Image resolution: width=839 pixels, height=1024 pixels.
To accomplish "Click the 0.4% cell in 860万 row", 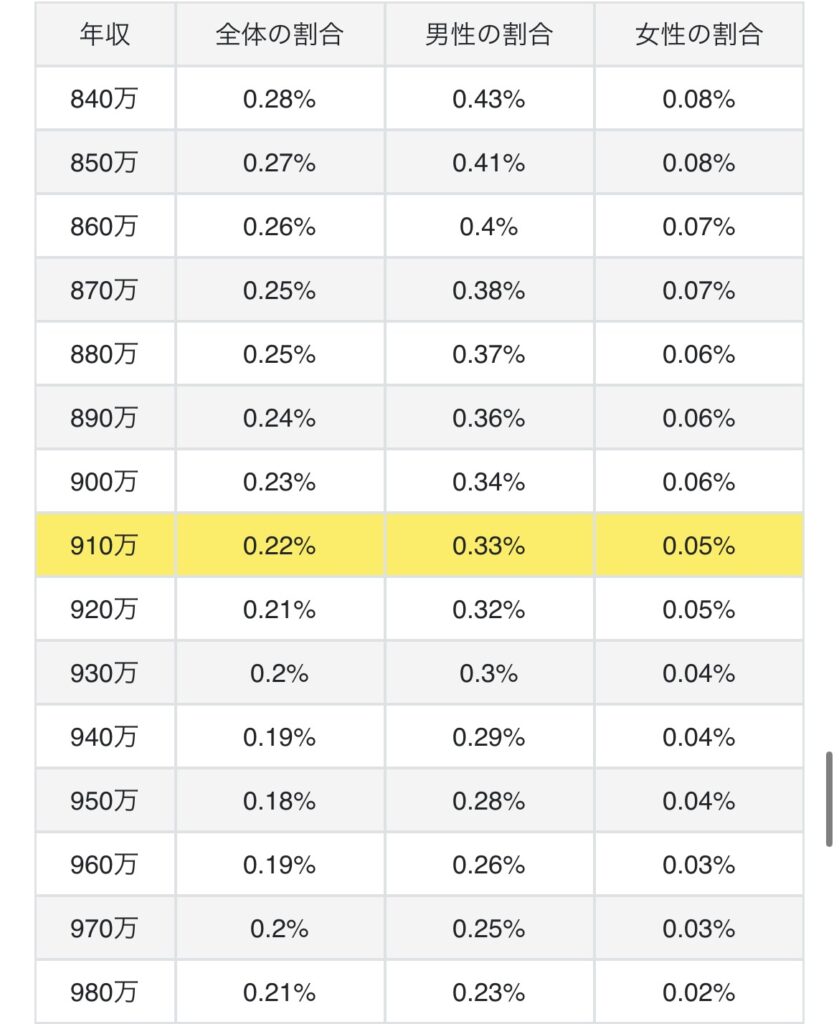I will click(490, 226).
